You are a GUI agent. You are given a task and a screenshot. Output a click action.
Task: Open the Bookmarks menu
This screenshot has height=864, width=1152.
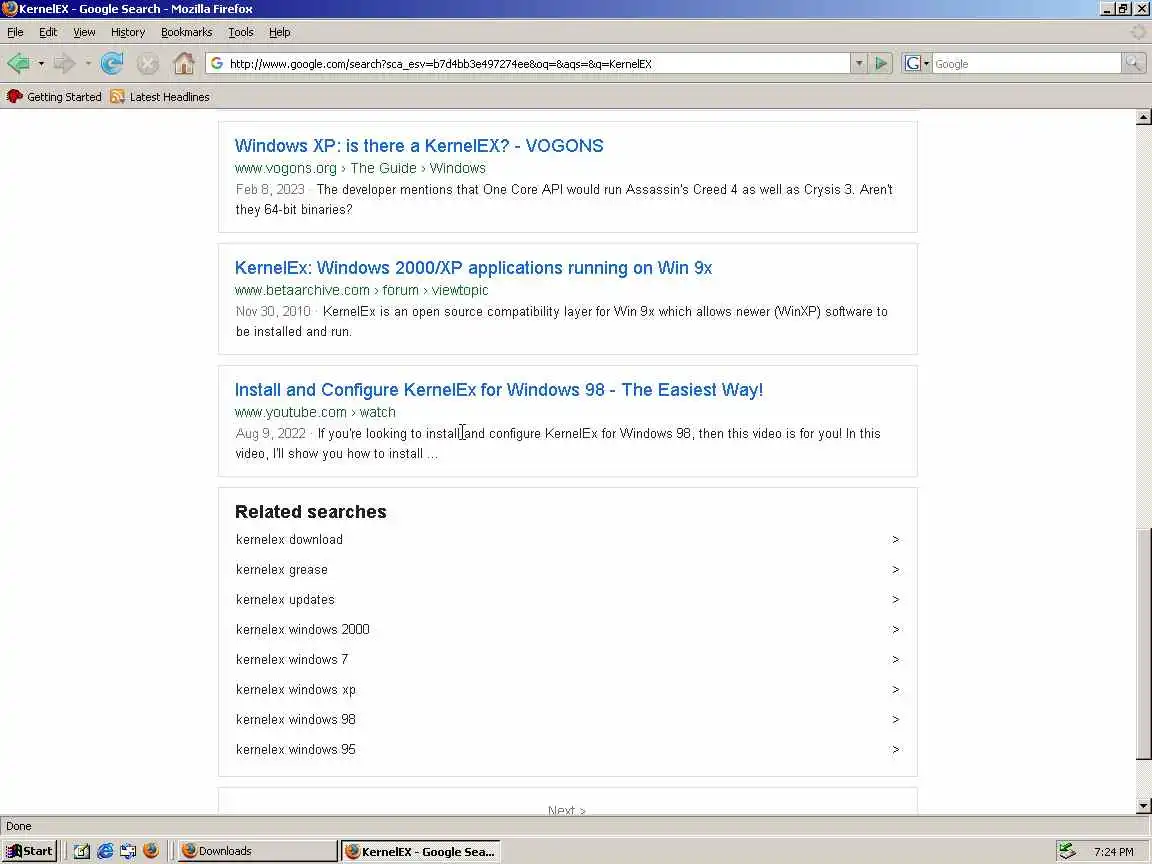coord(187,32)
